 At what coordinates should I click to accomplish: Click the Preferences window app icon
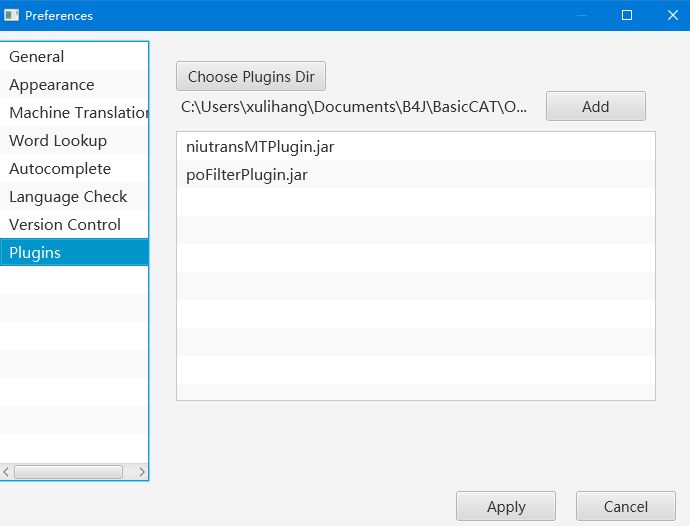pyautogui.click(x=11, y=15)
